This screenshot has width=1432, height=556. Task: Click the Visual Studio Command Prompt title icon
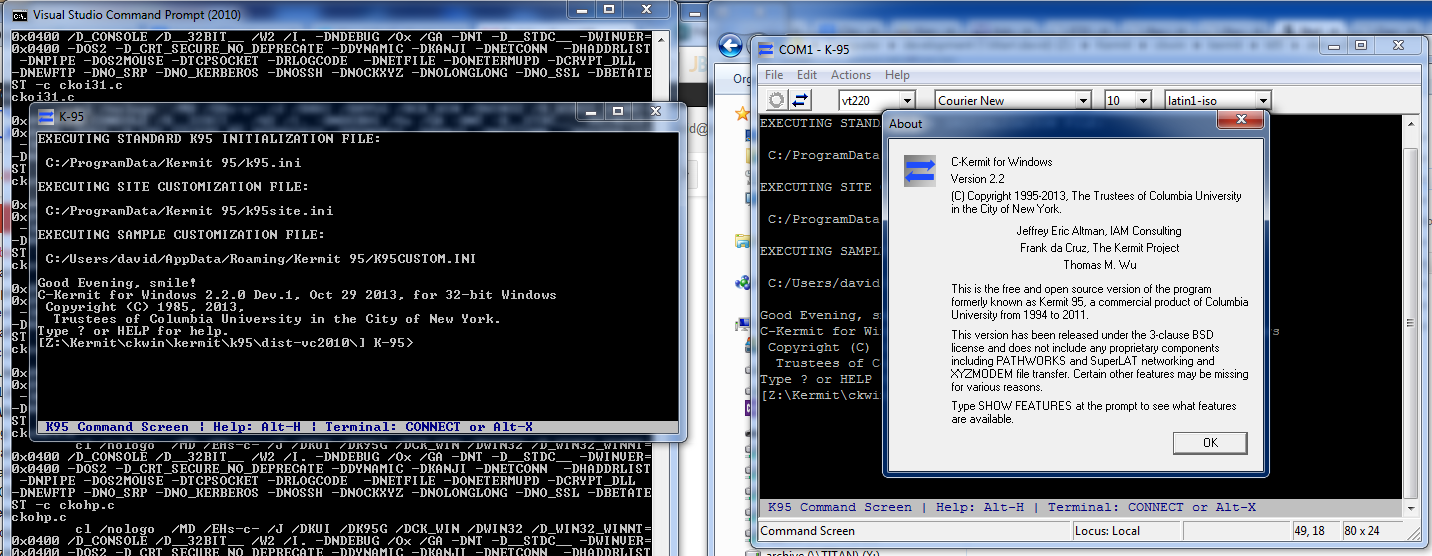[20, 15]
